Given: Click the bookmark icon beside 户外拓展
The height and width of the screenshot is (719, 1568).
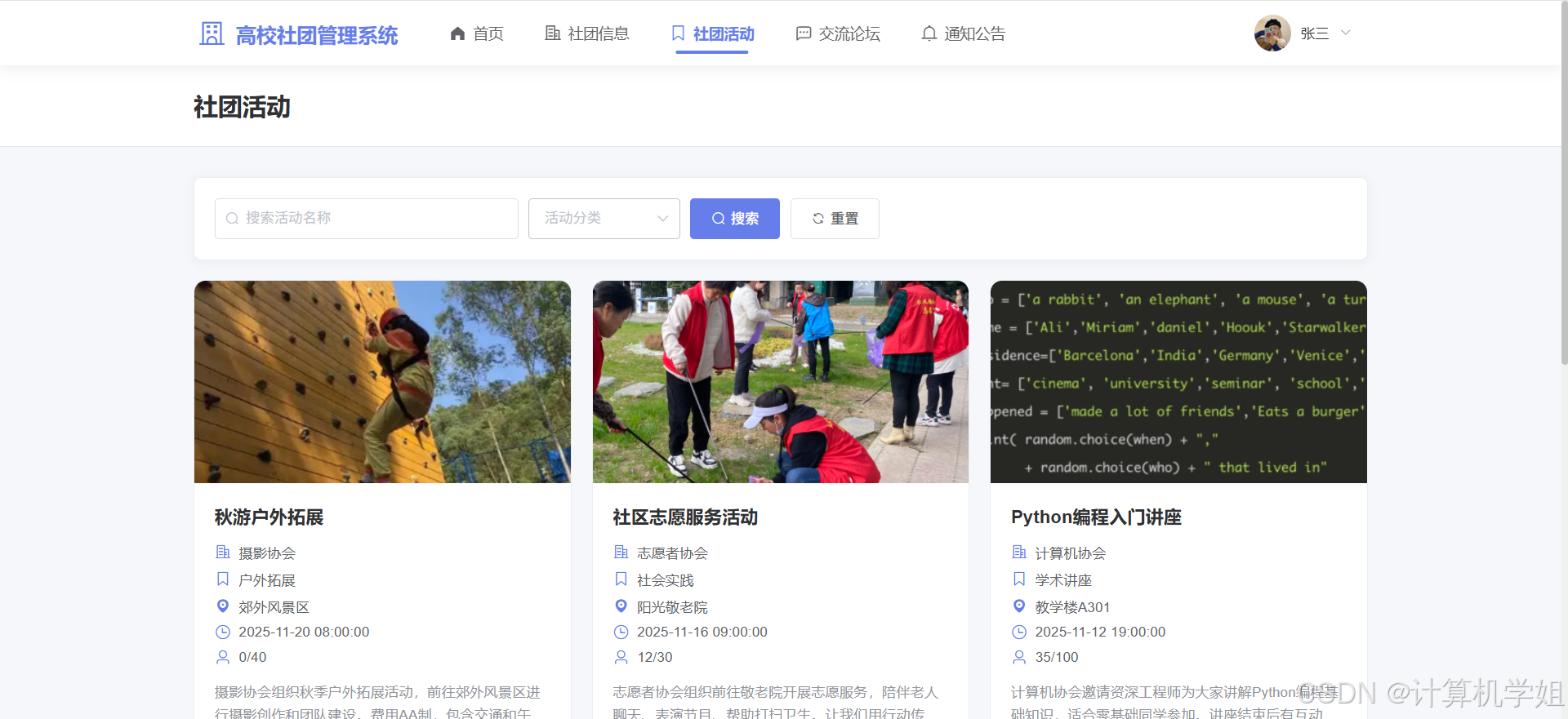Looking at the screenshot, I should coord(223,579).
